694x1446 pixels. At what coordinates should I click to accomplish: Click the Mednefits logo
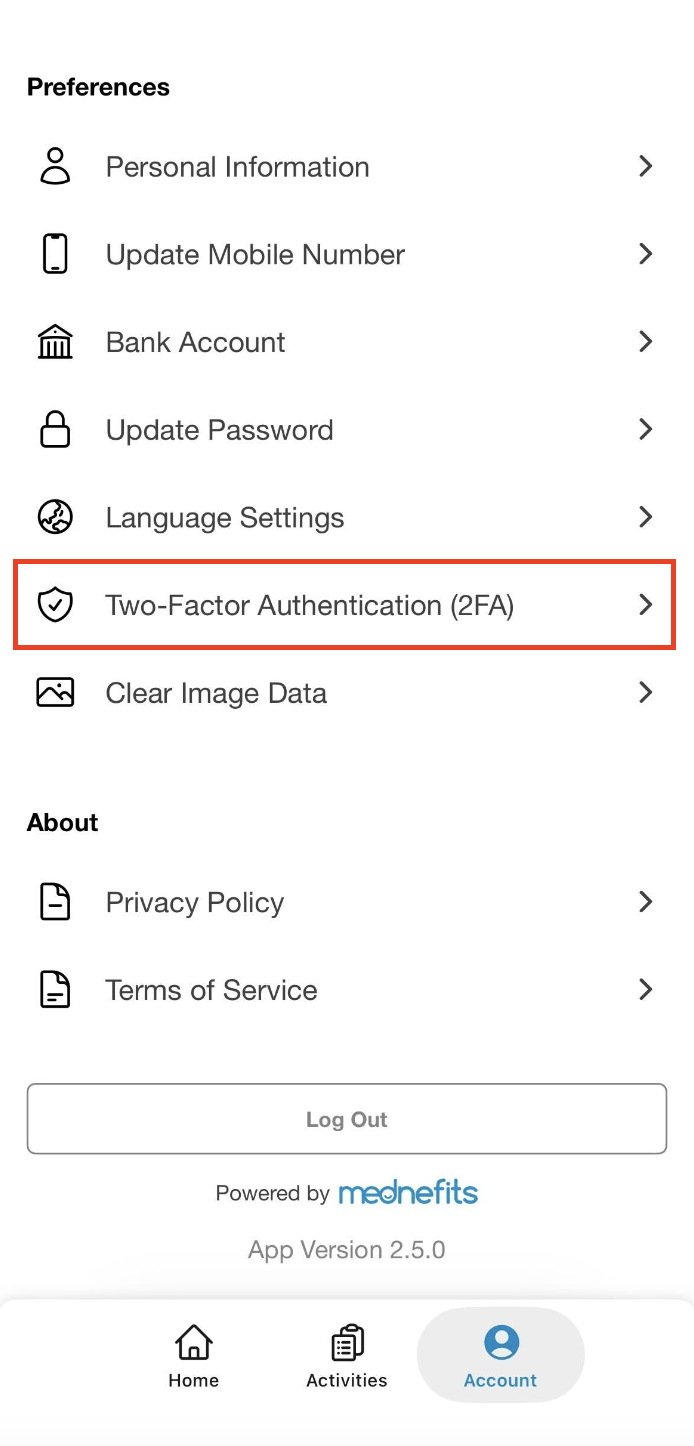point(408,1193)
